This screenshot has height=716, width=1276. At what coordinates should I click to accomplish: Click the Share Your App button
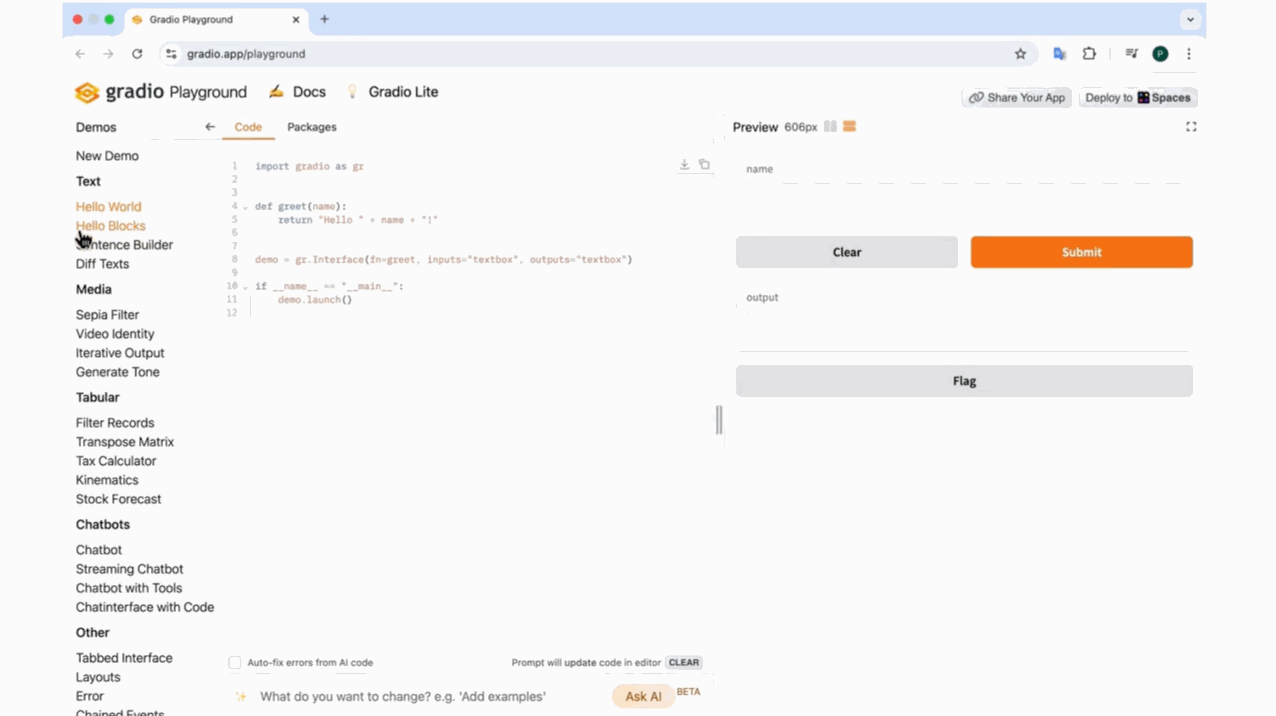coord(1017,98)
